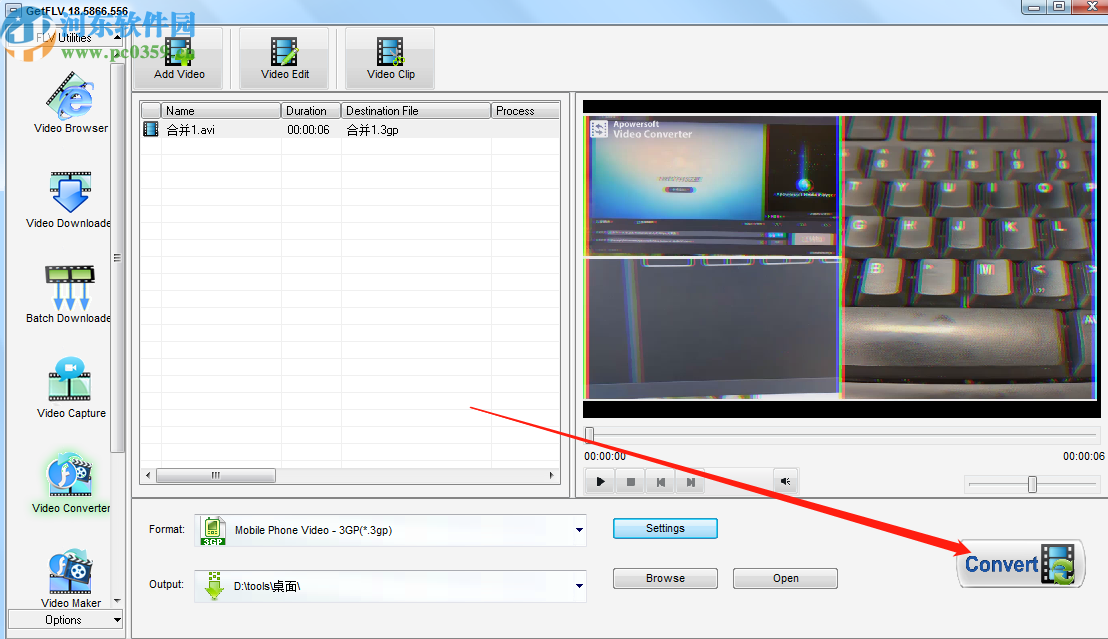Open the format Settings dialog
Screen dimensions: 1108x639
click(665, 529)
